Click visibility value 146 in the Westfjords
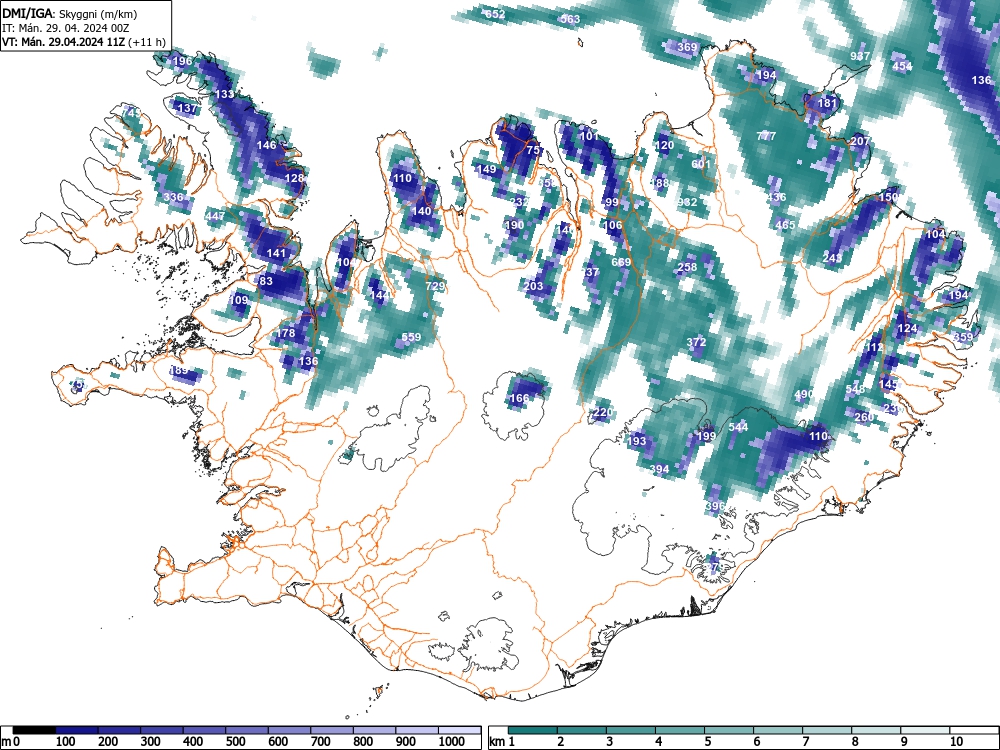The width and height of the screenshot is (1000, 750). (x=267, y=145)
